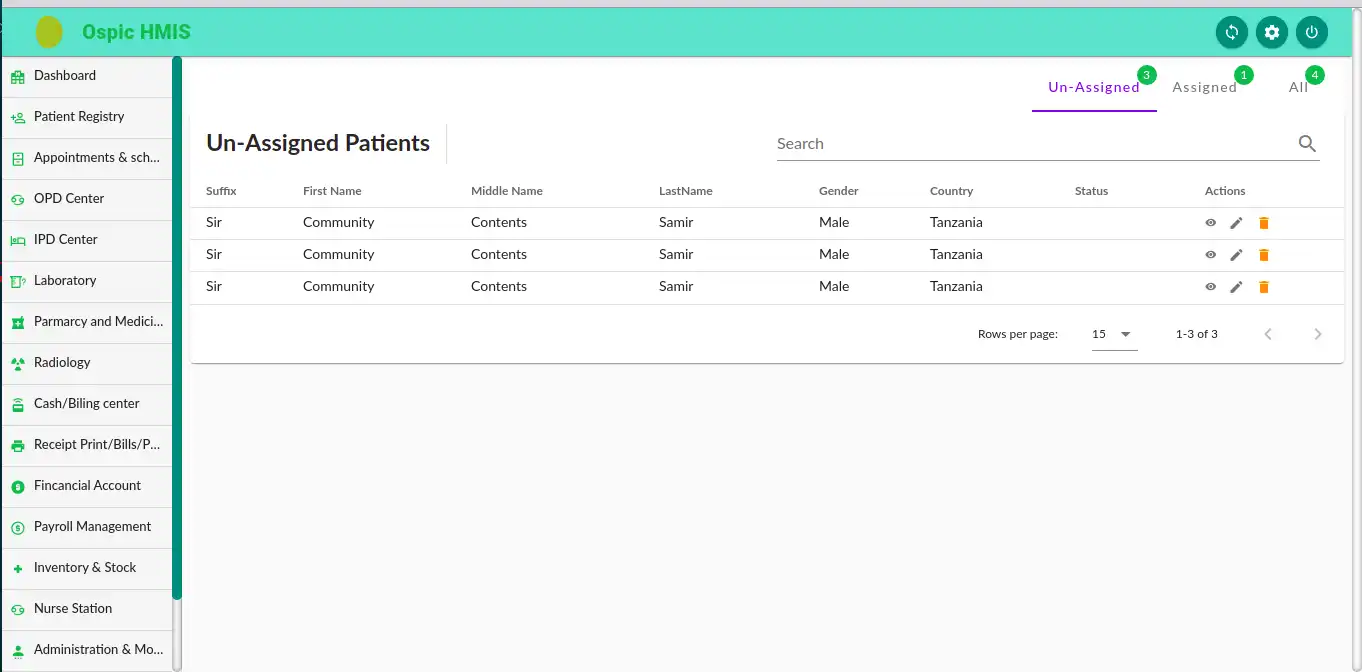Open Laboratory in the sidebar
Screen dimensions: 1362x672
(x=65, y=281)
